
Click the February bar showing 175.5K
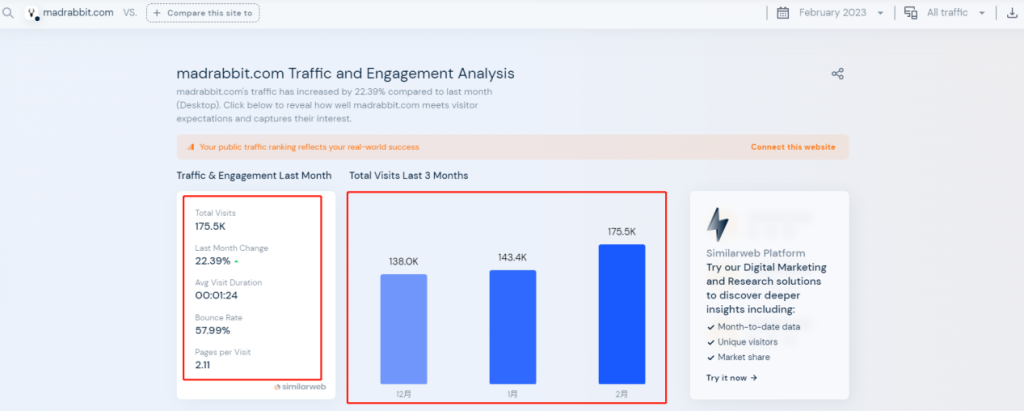tap(622, 314)
